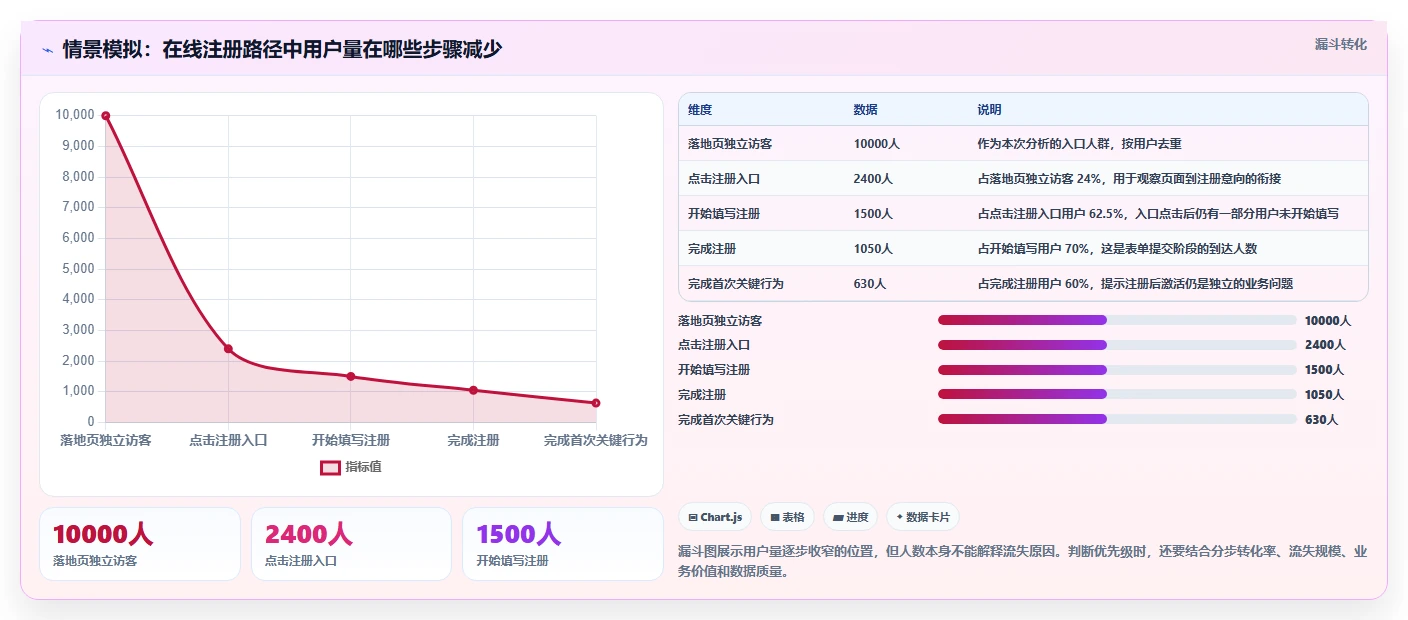Click the Chart.js chip
This screenshot has width=1408, height=620.
pyautogui.click(x=715, y=517)
